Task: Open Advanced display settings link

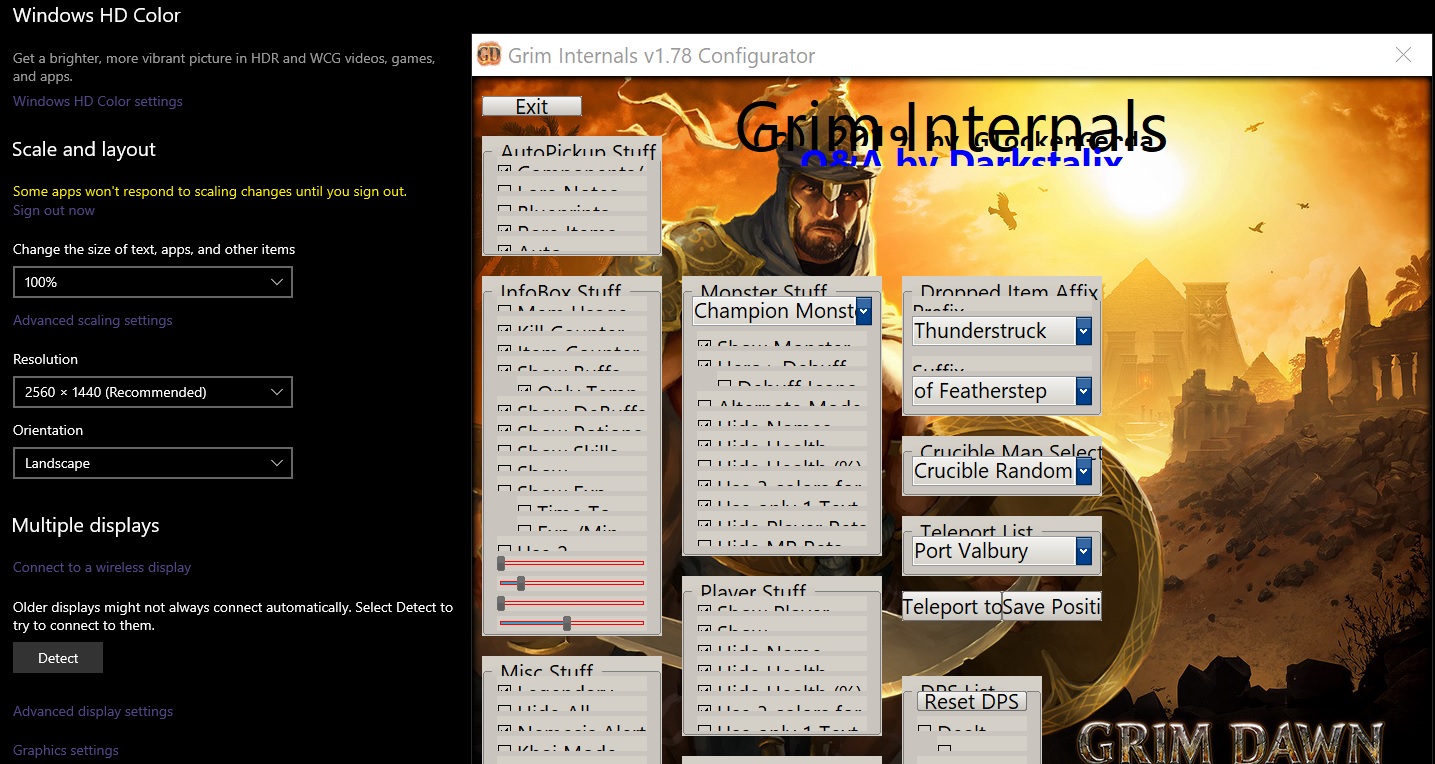Action: [93, 711]
